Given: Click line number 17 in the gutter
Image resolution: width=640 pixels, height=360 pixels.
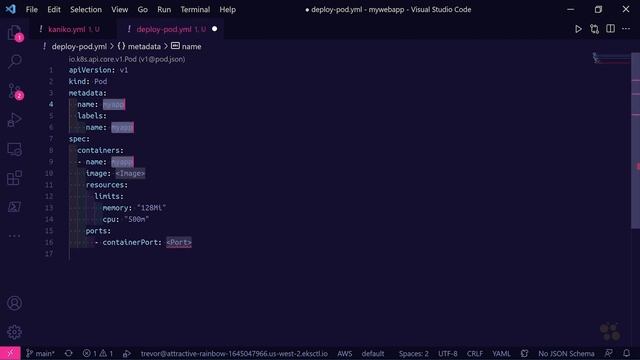Looking at the screenshot, I should [x=49, y=254].
